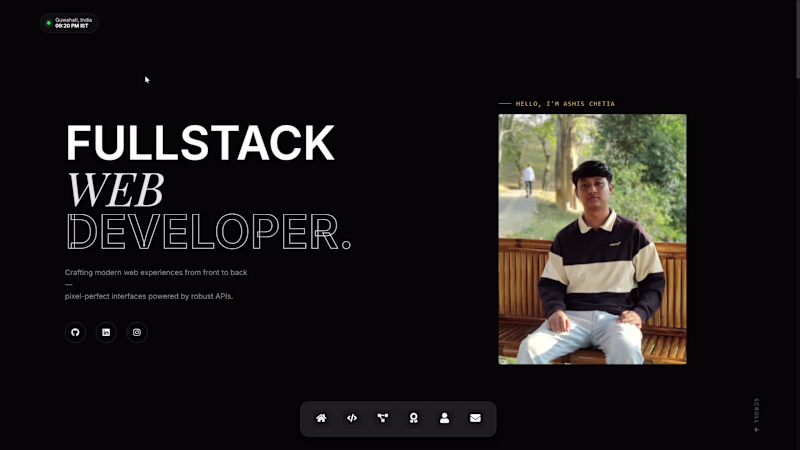The image size is (800, 450).
Task: Open the award badge icon in dock
Action: pyautogui.click(x=414, y=418)
